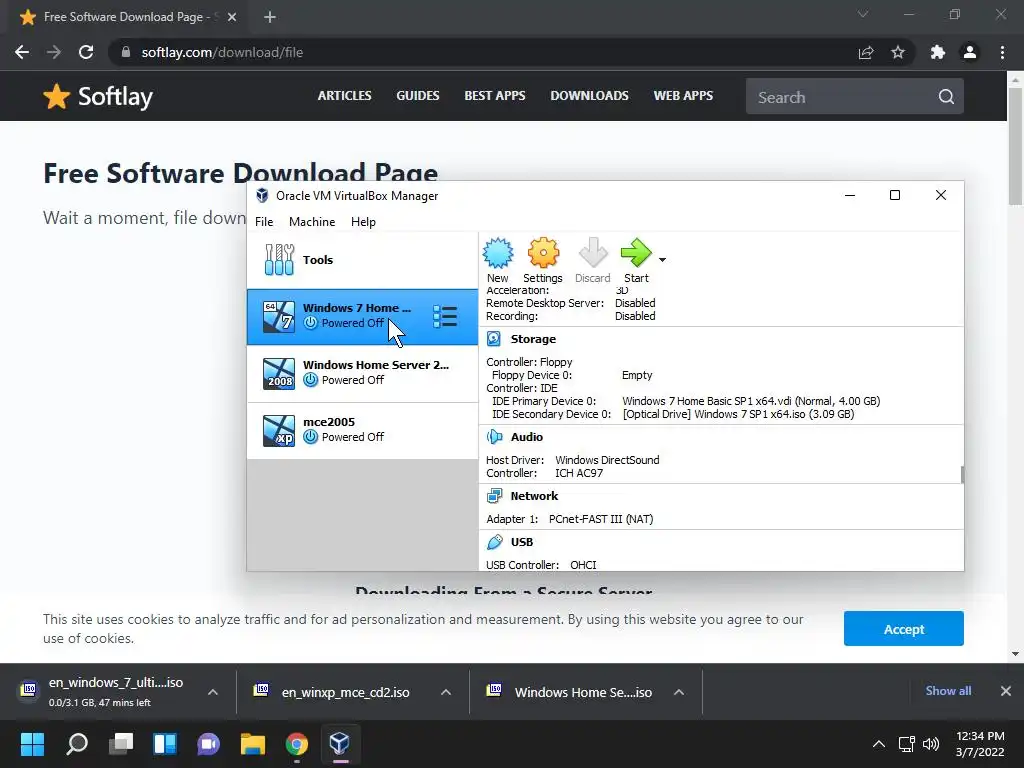
Task: Open the Start button dropdown arrow
Action: (x=662, y=260)
